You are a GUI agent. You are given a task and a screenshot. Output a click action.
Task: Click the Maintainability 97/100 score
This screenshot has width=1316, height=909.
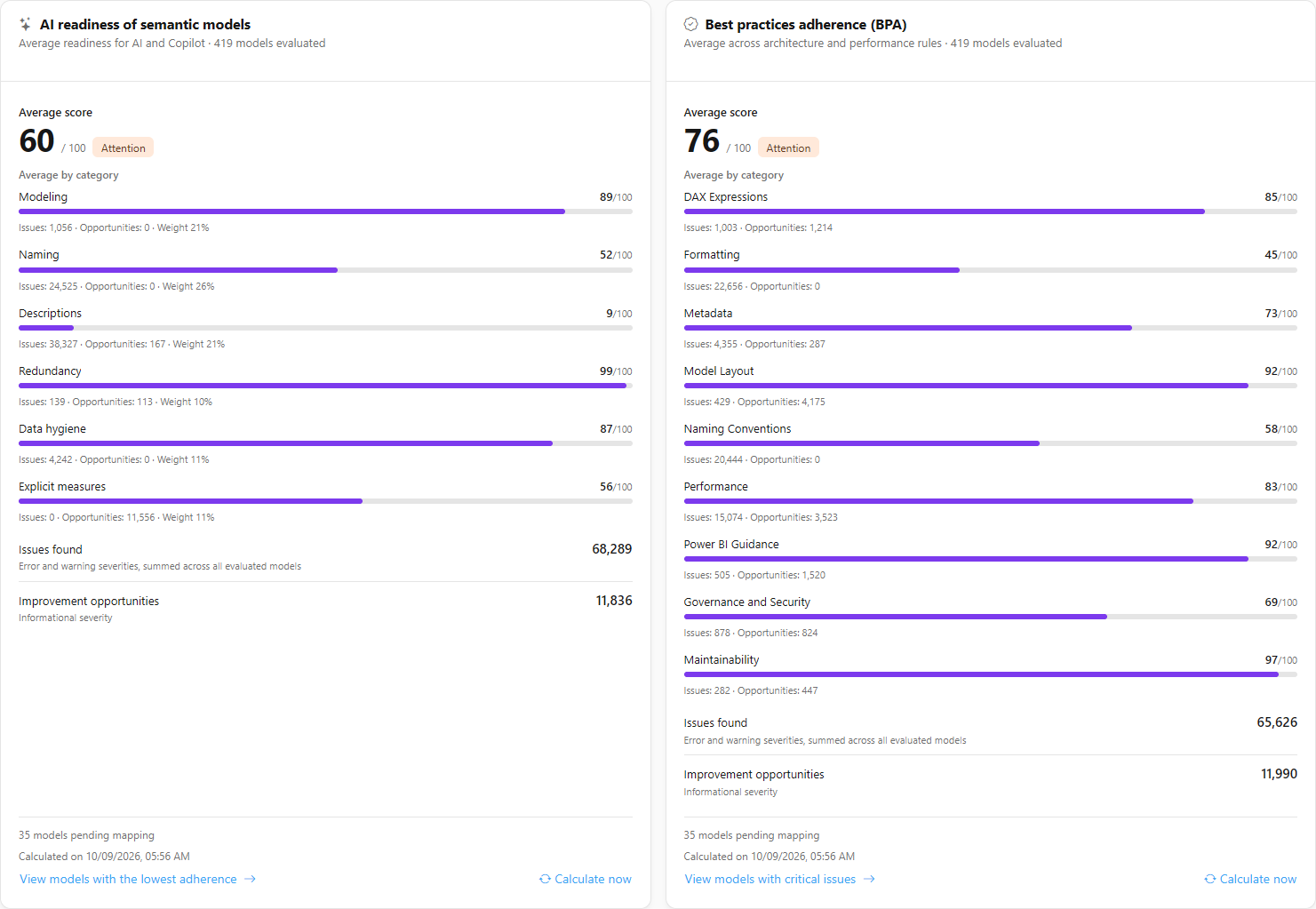pyautogui.click(x=1281, y=660)
